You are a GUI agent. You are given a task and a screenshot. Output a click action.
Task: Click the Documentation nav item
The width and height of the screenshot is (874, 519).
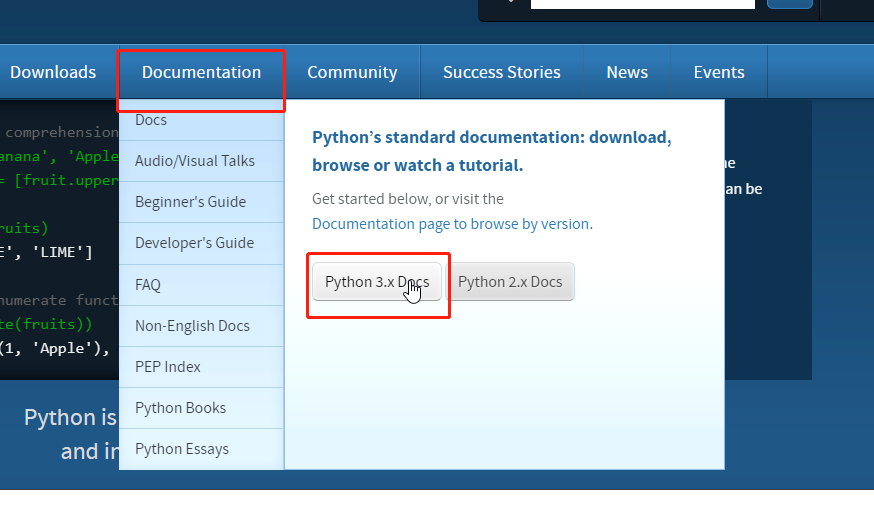pyautogui.click(x=201, y=72)
